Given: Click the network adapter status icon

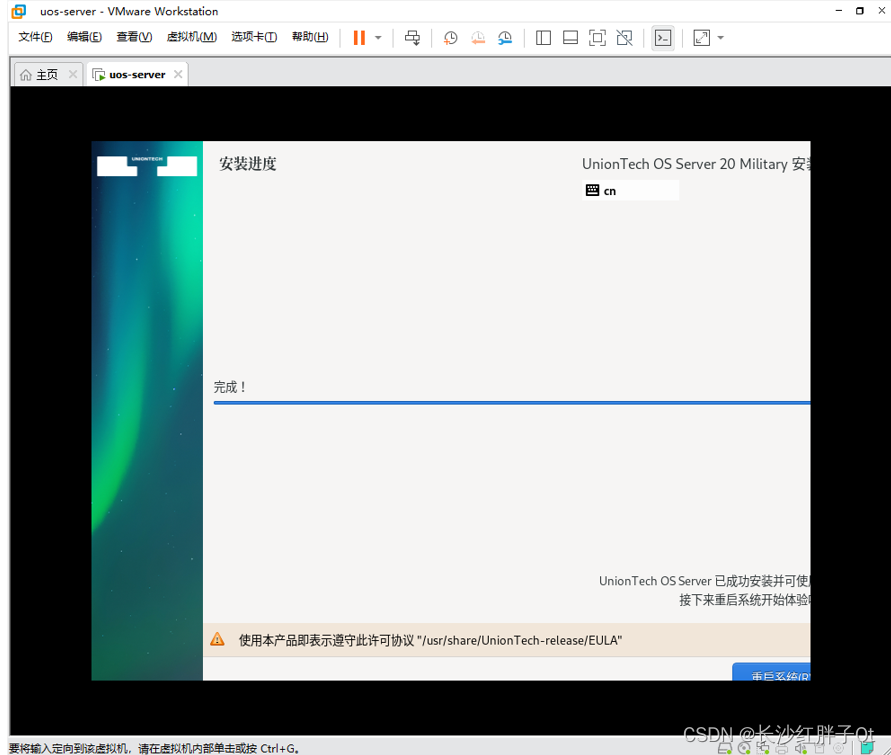Looking at the screenshot, I should pos(763,748).
